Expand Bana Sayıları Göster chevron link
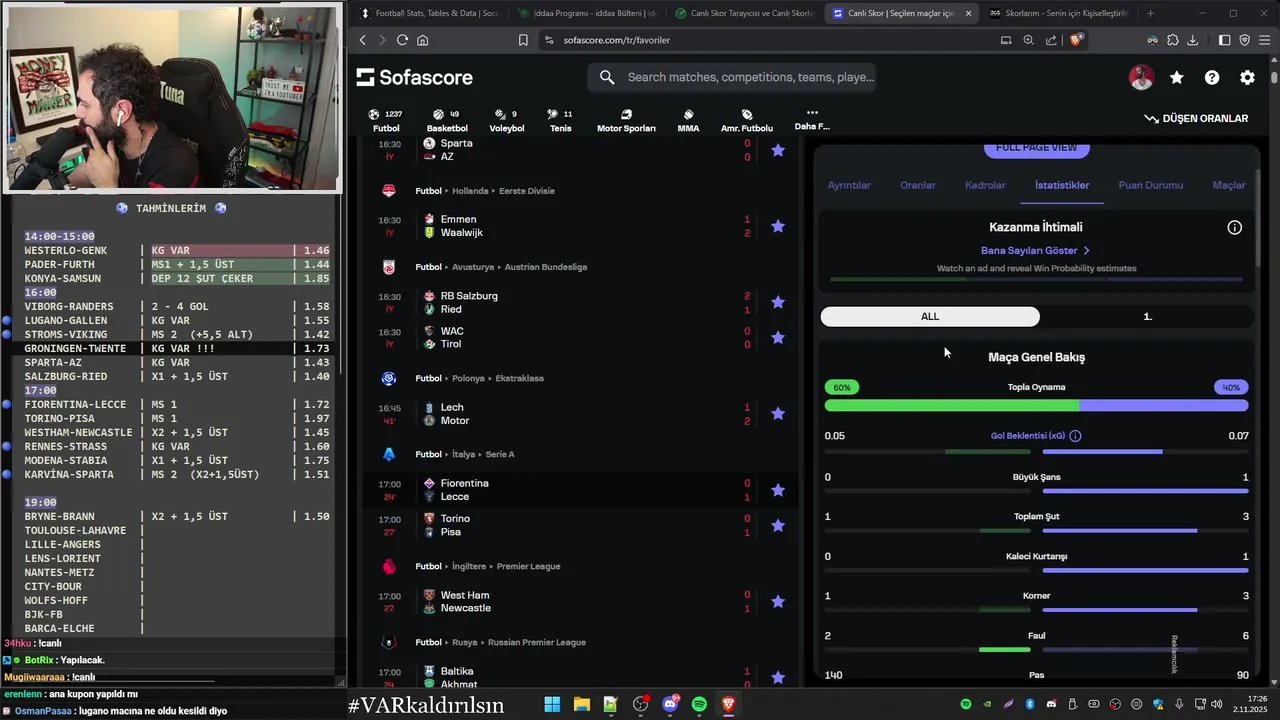 tap(1036, 251)
